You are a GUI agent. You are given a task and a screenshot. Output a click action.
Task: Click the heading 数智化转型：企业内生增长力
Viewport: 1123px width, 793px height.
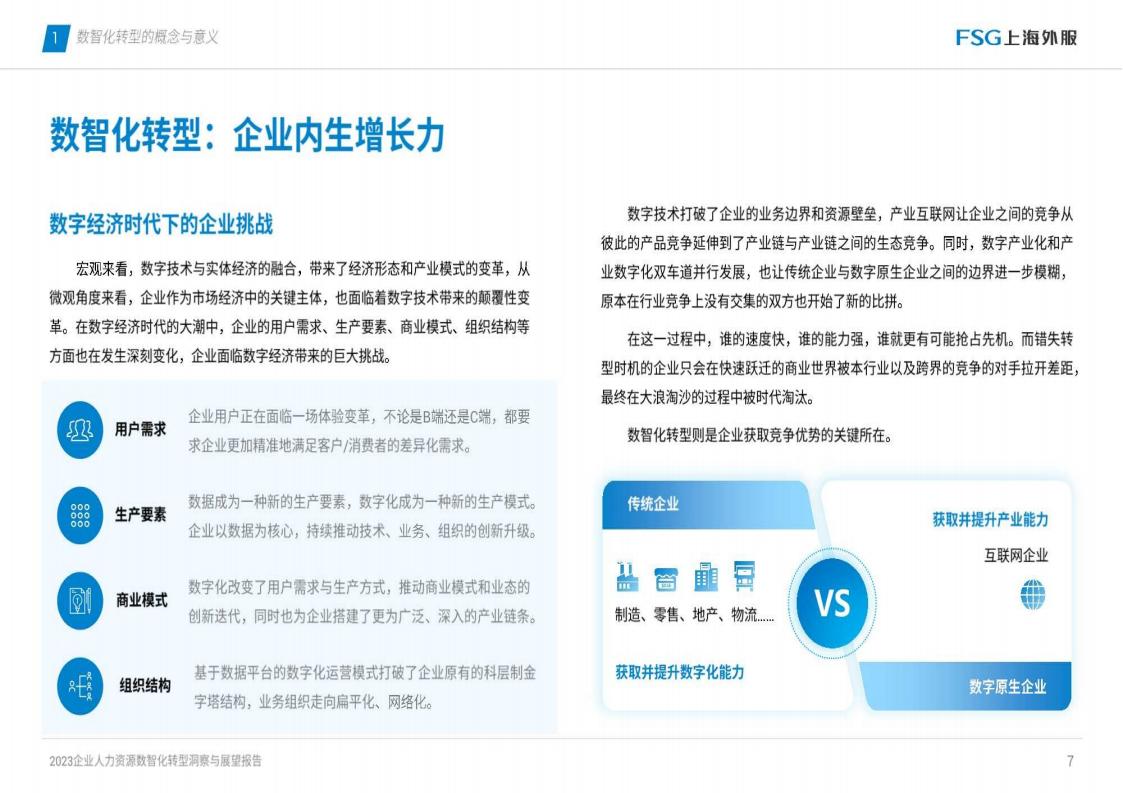247,135
